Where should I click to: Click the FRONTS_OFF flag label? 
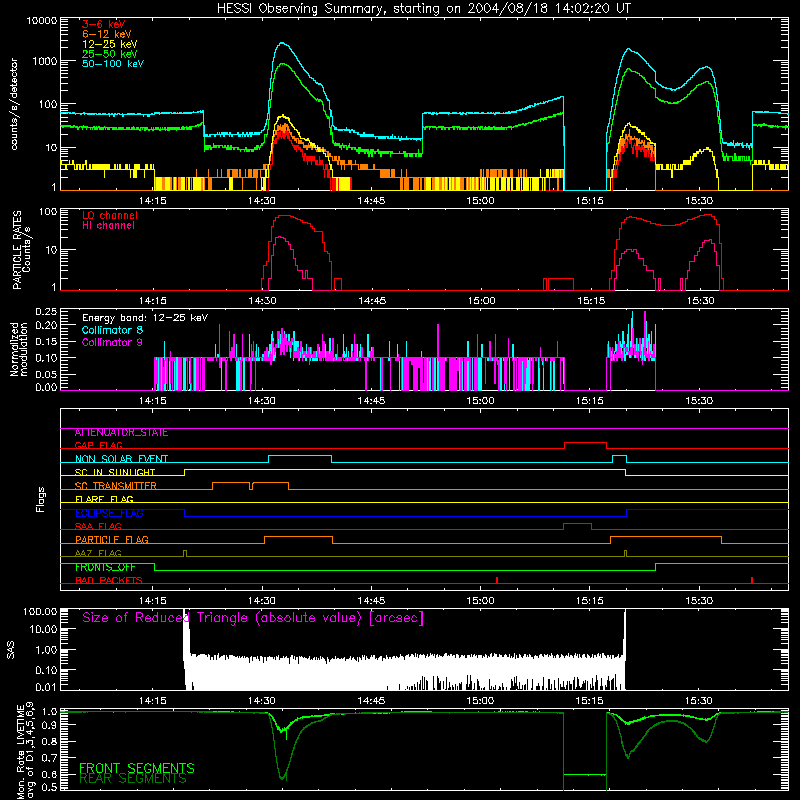(x=105, y=567)
